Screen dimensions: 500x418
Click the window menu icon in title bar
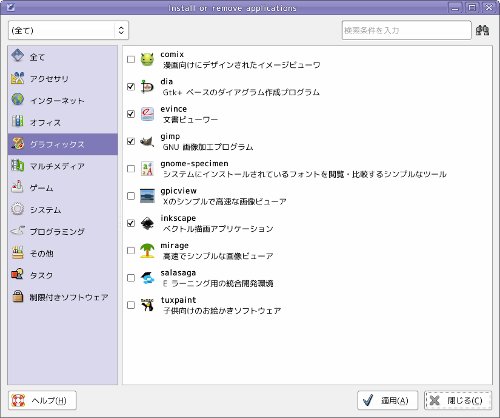click(x=10, y=7)
